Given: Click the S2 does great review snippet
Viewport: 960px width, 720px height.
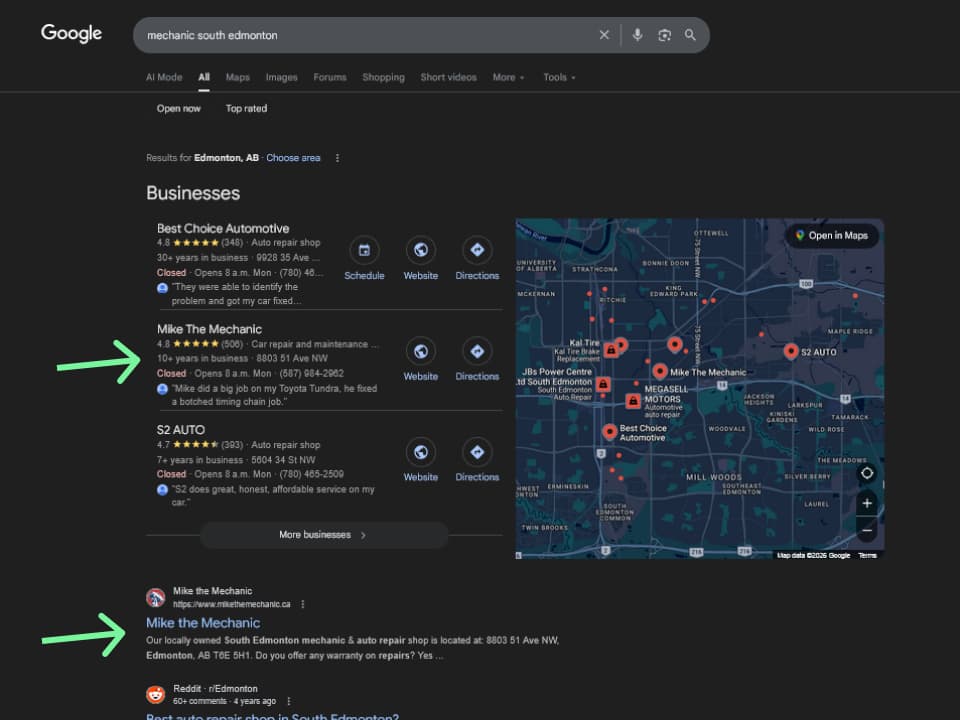Looking at the screenshot, I should pyautogui.click(x=273, y=496).
